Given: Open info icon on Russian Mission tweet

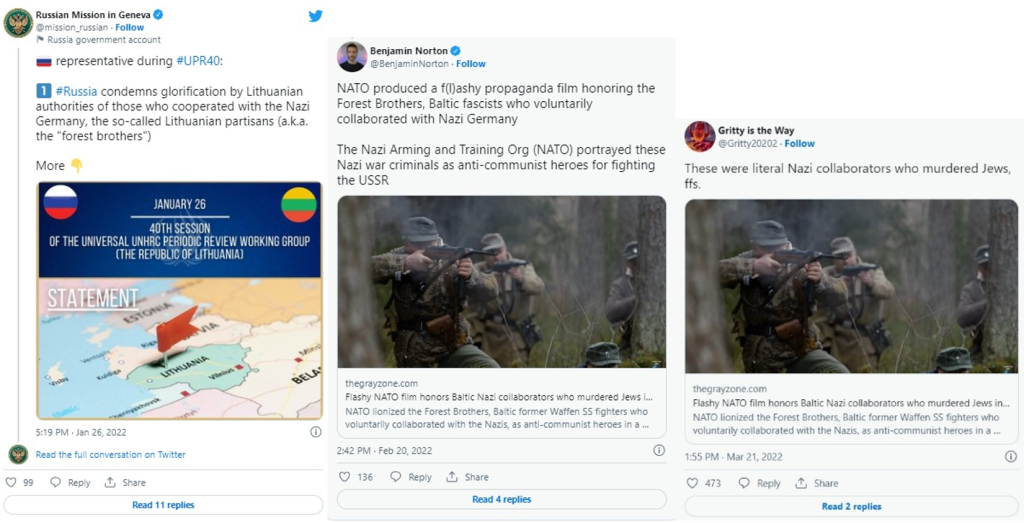Looking at the screenshot, I should click(x=316, y=432).
